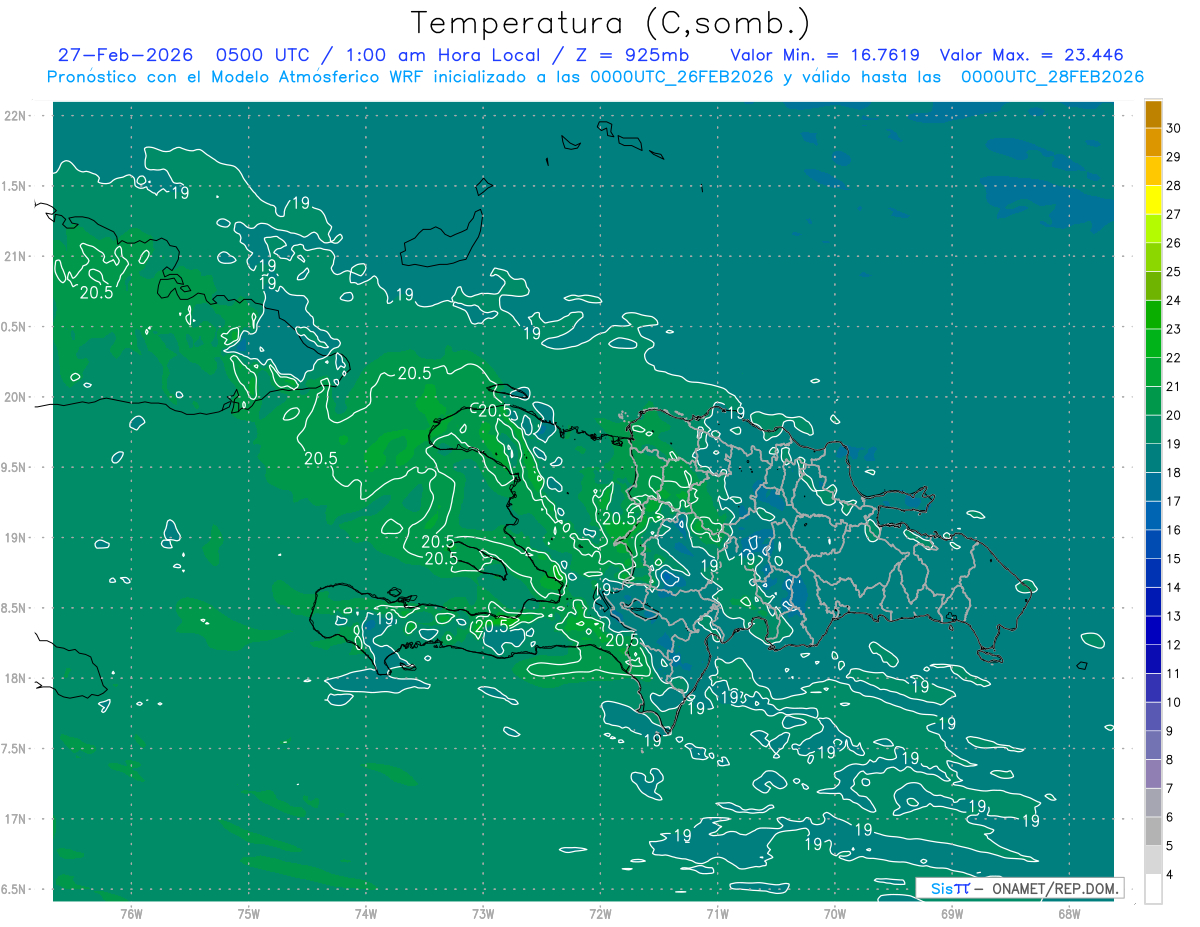
Task: Click color bar scale value 5
Action: [1171, 846]
